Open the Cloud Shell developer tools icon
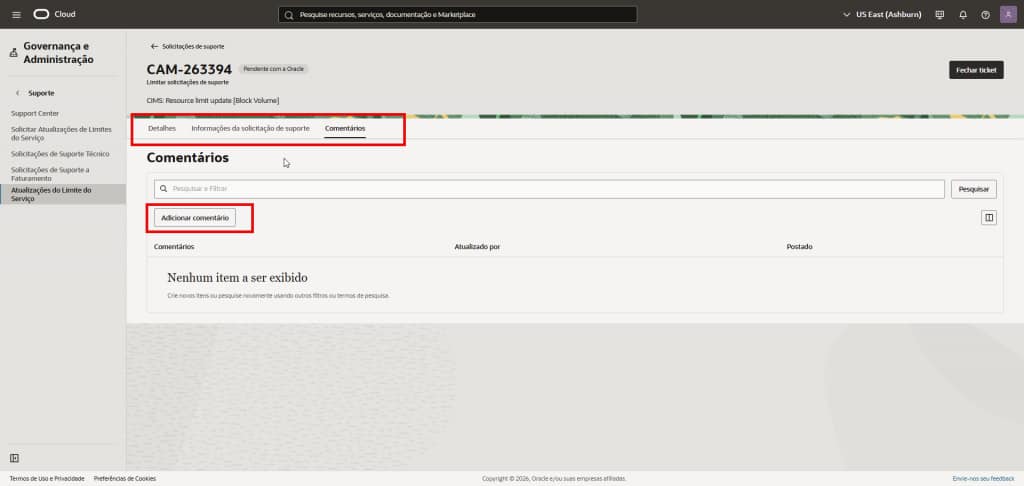The image size is (1024, 486). (940, 14)
